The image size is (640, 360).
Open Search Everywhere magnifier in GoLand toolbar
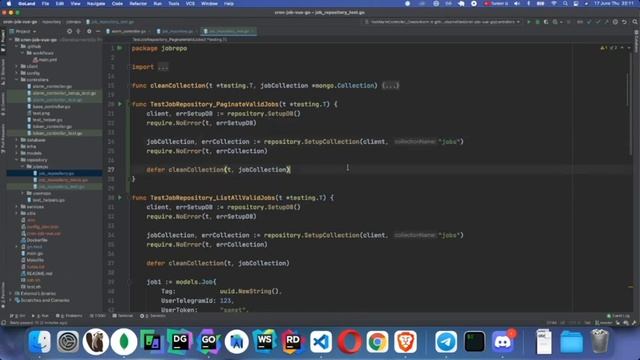(635, 22)
